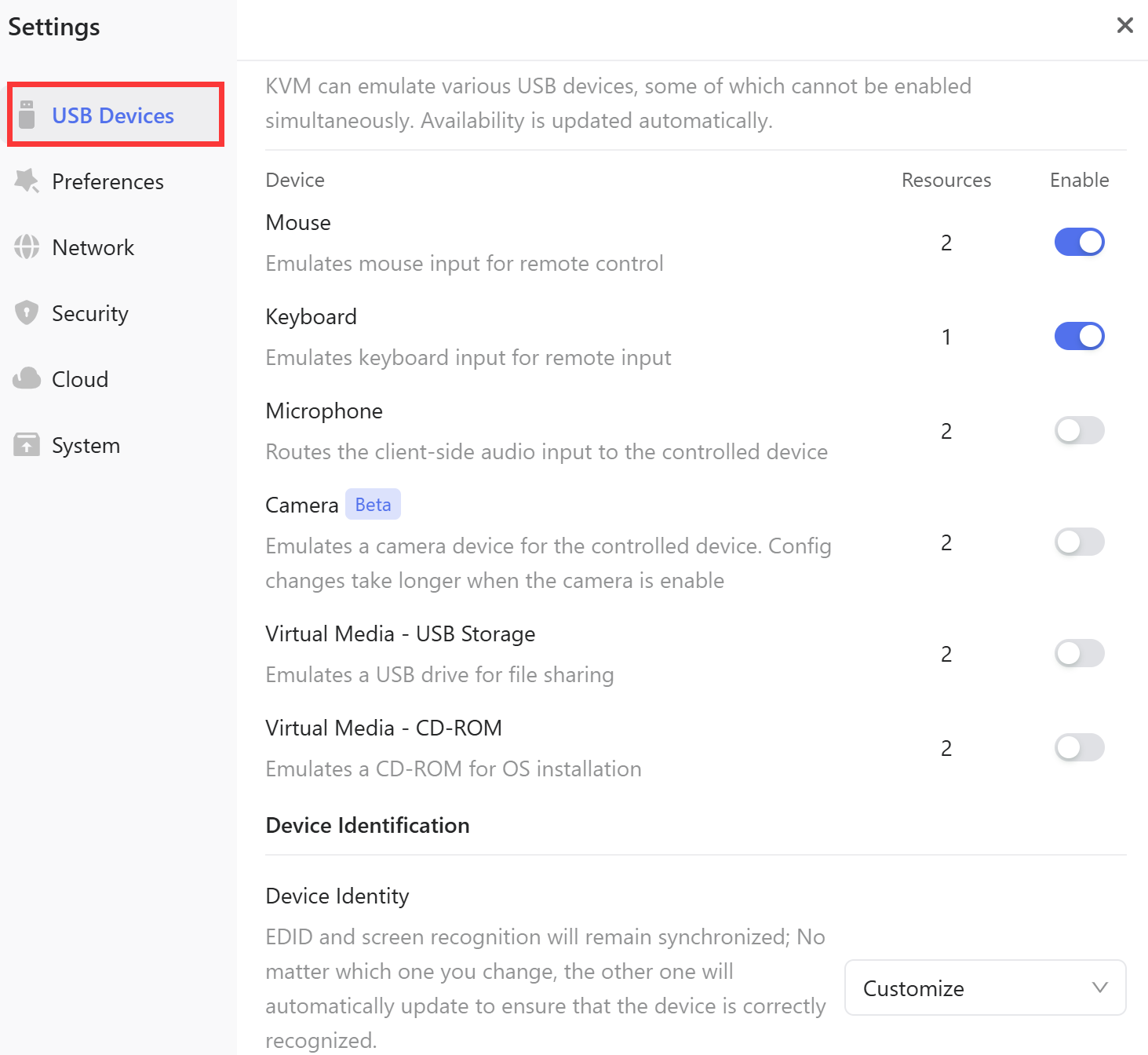Click the Resources column header

(x=946, y=180)
